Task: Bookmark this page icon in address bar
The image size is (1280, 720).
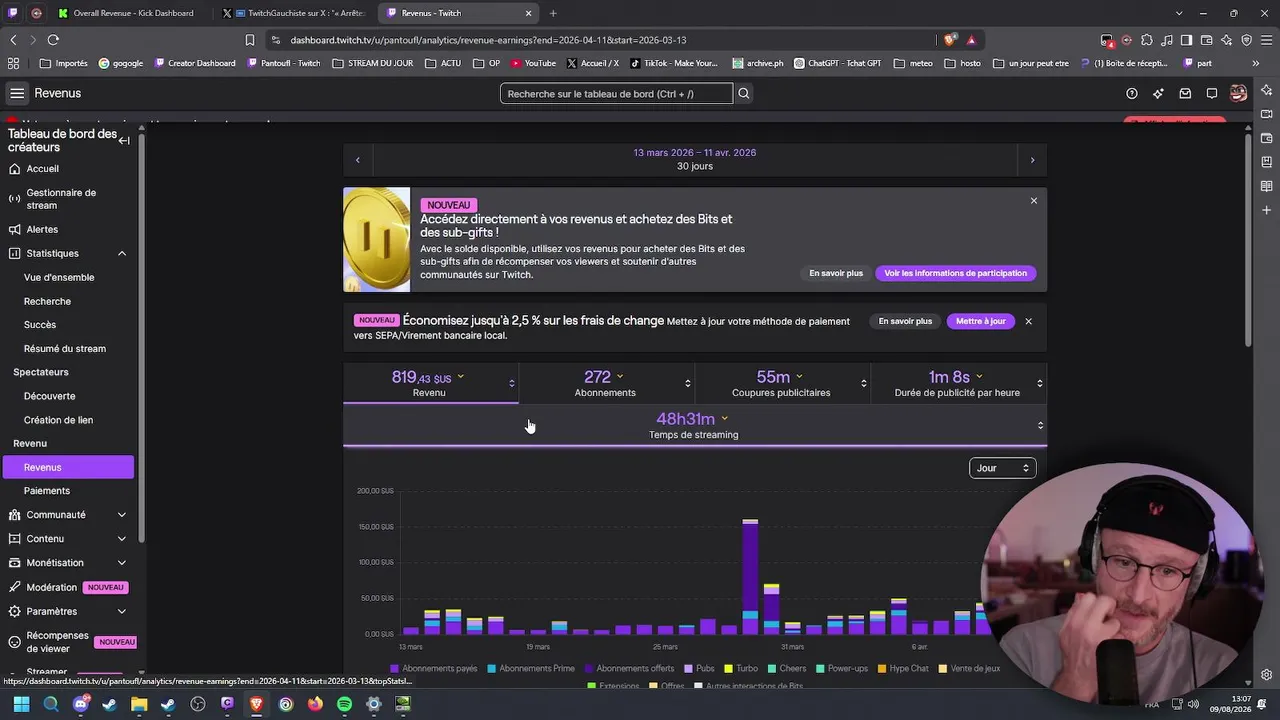Action: coord(250,40)
